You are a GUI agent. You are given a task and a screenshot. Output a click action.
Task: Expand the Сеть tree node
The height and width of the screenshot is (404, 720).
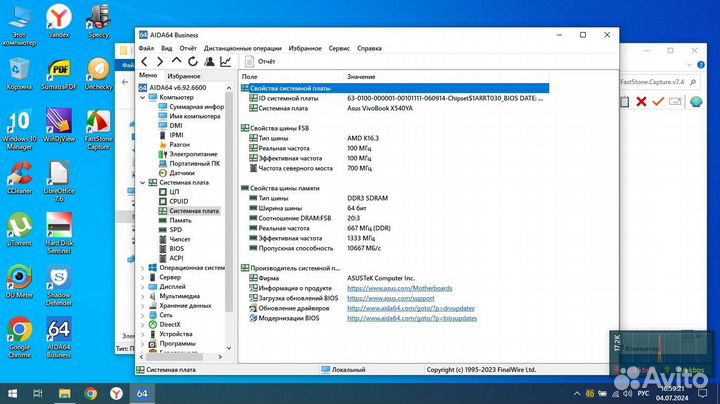click(142, 315)
